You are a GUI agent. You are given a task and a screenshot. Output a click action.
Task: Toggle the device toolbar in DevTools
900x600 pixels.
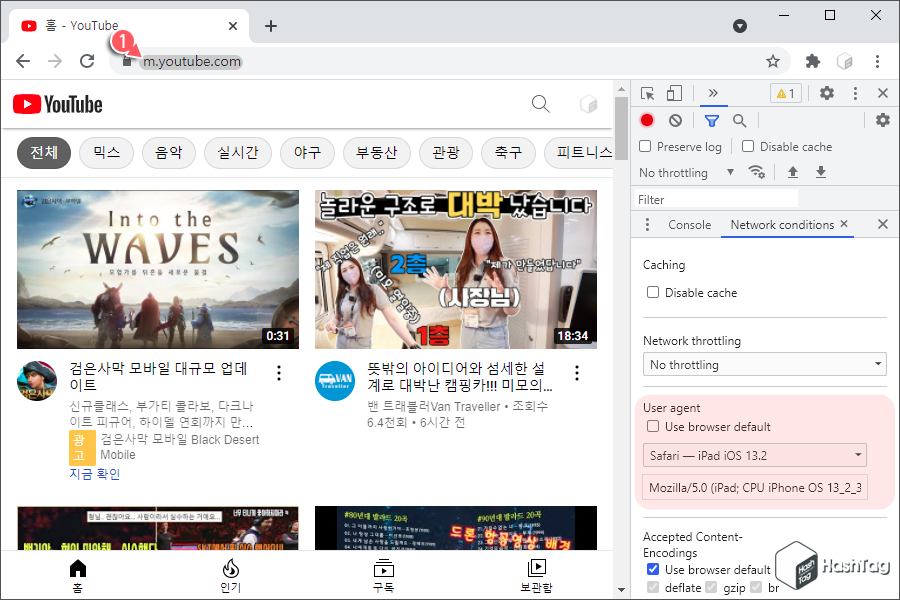click(x=674, y=93)
